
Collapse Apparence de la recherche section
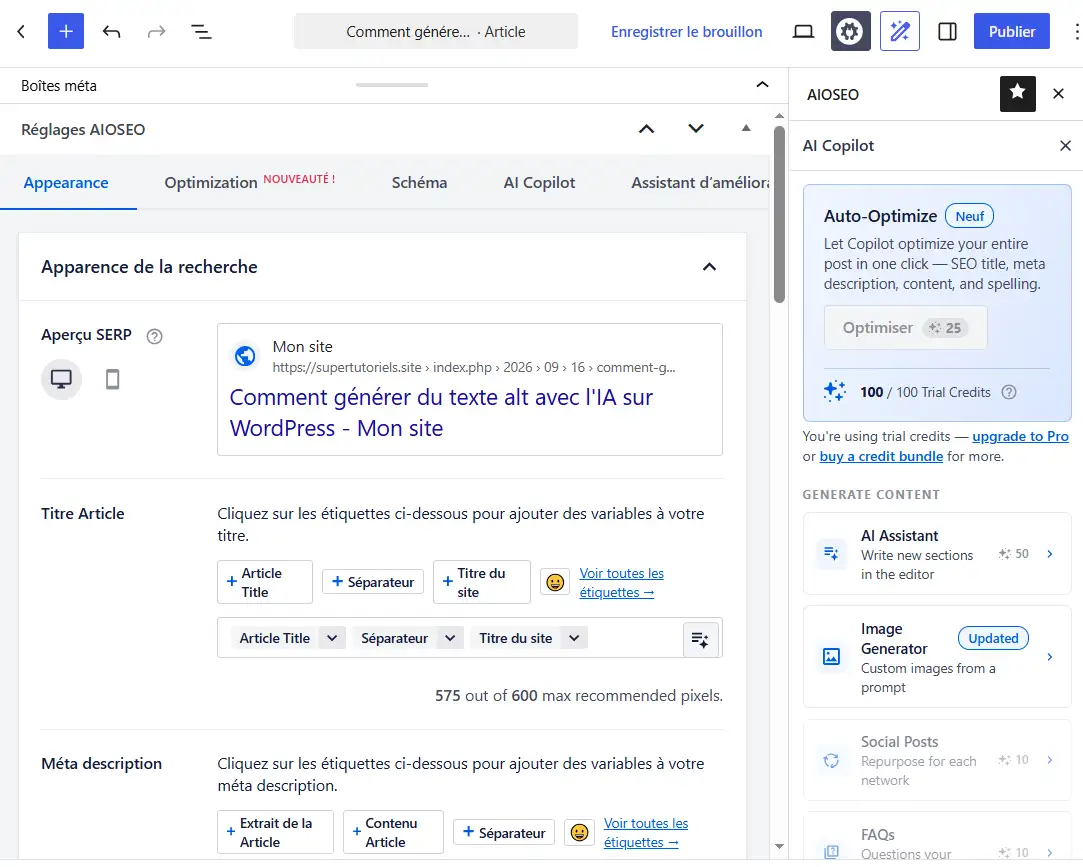[709, 267]
